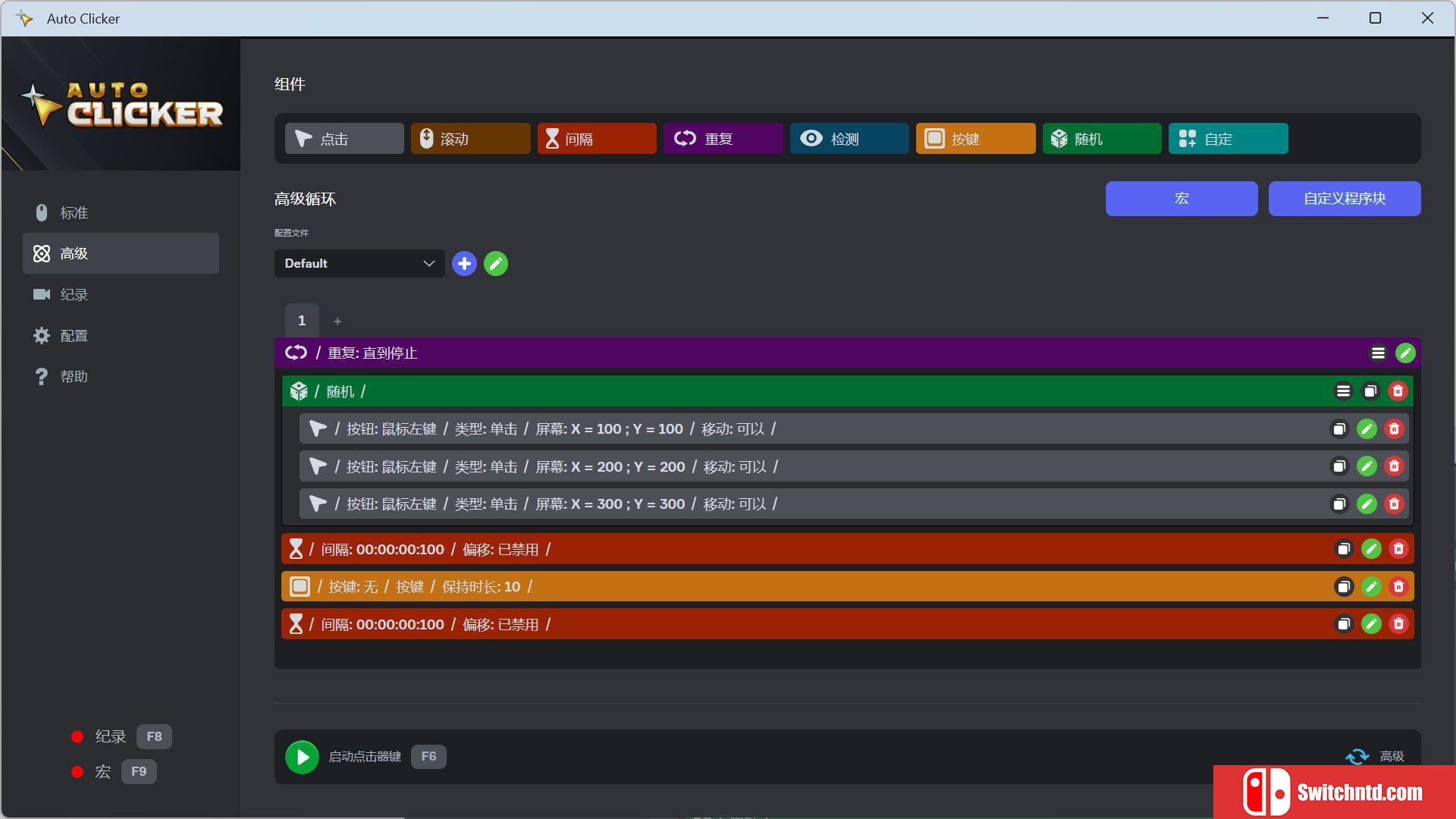Image resolution: width=1456 pixels, height=819 pixels.
Task: Select the 按键: 无 保持时长: 10 row
Action: [847, 587]
